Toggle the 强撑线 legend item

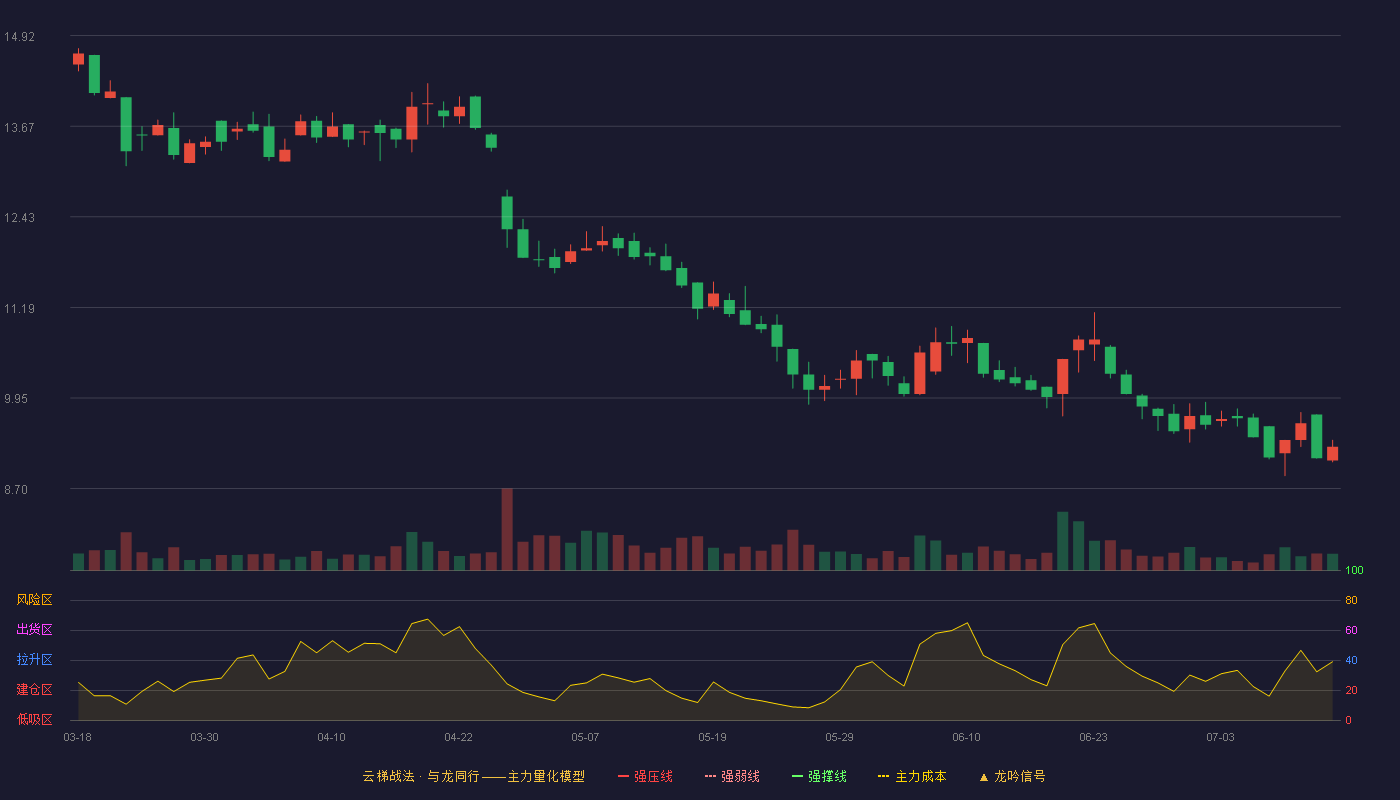point(819,776)
